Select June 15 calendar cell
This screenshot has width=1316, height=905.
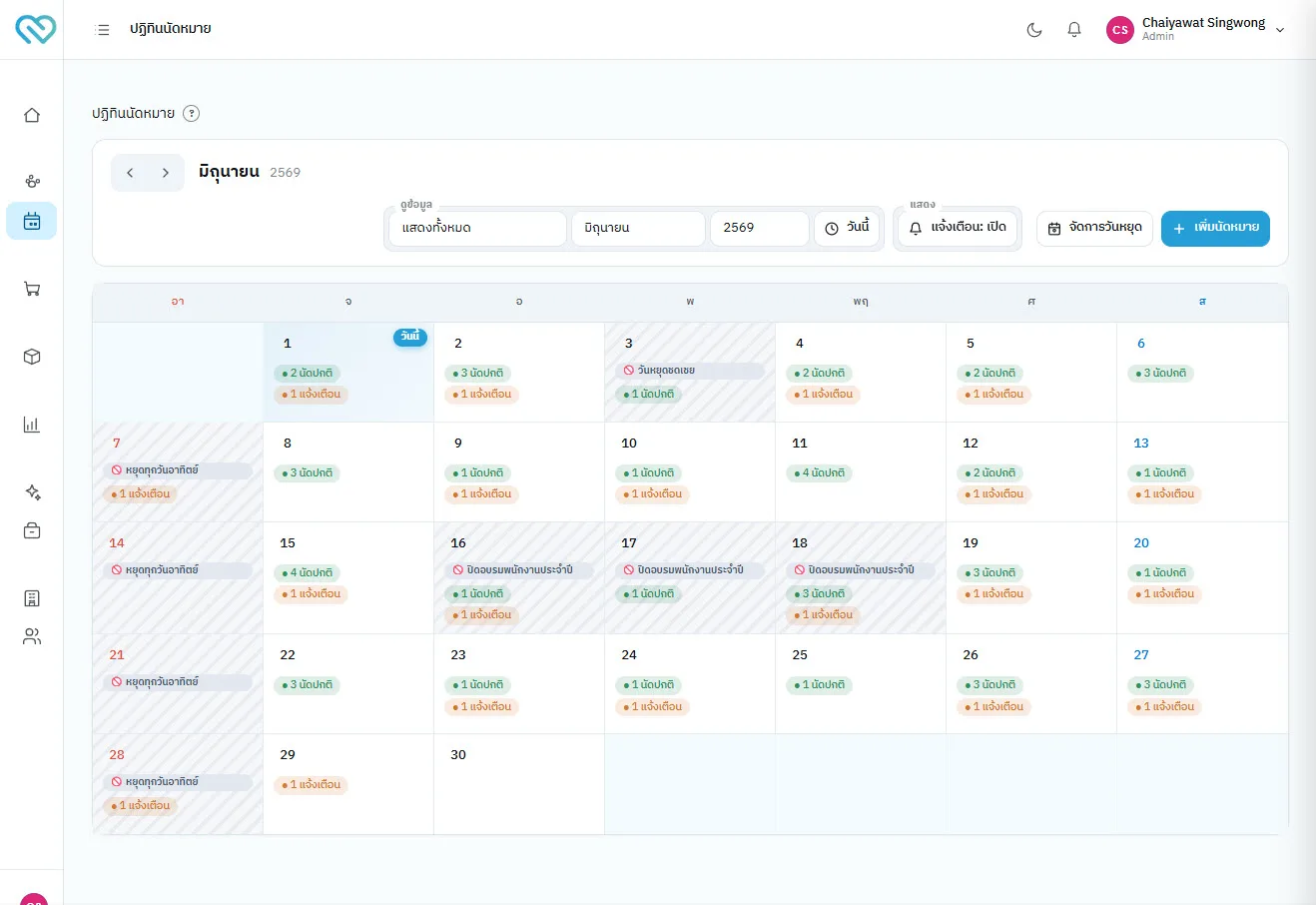click(348, 577)
